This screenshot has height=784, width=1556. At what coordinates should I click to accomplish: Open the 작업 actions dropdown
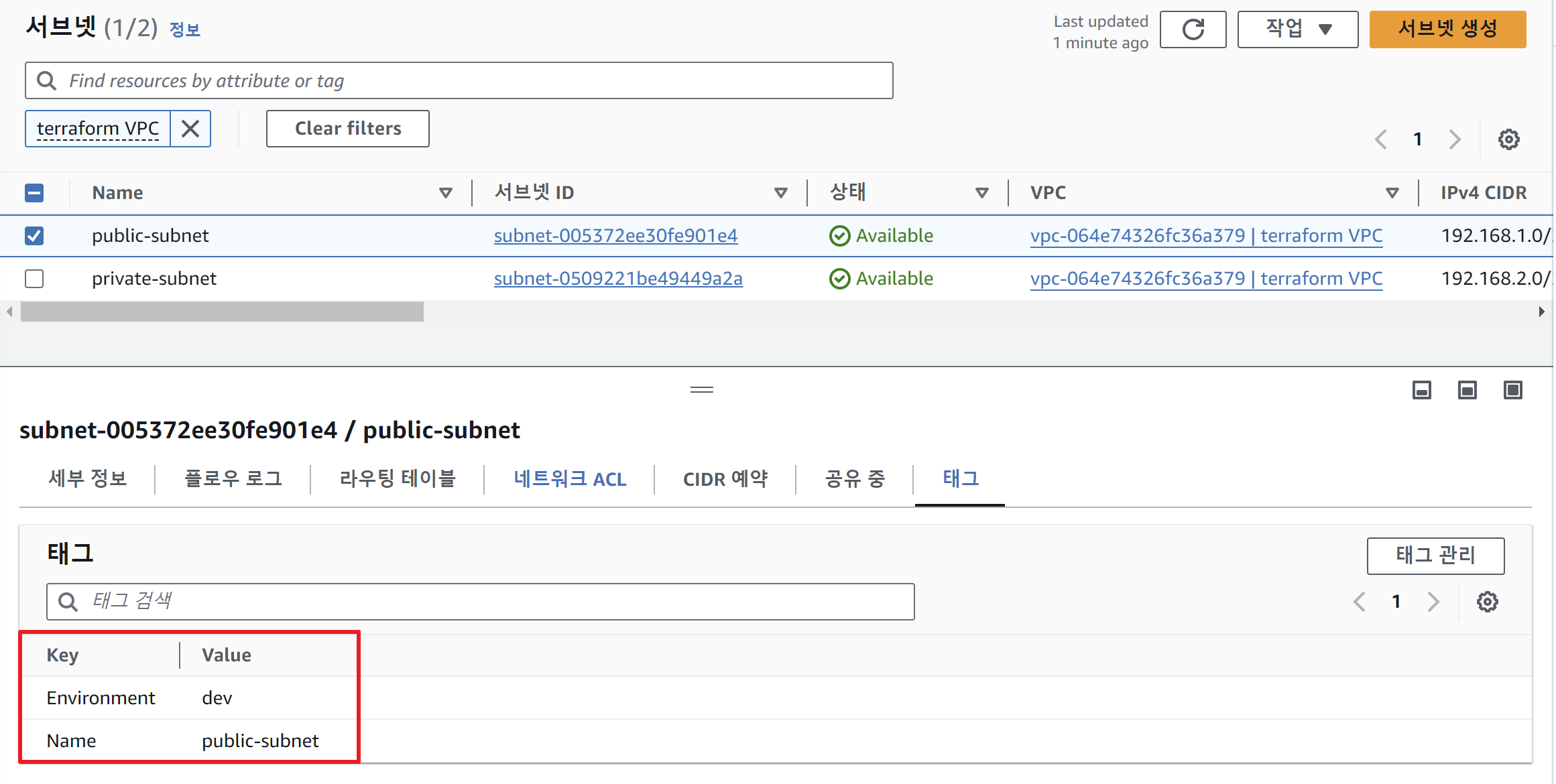(1297, 29)
